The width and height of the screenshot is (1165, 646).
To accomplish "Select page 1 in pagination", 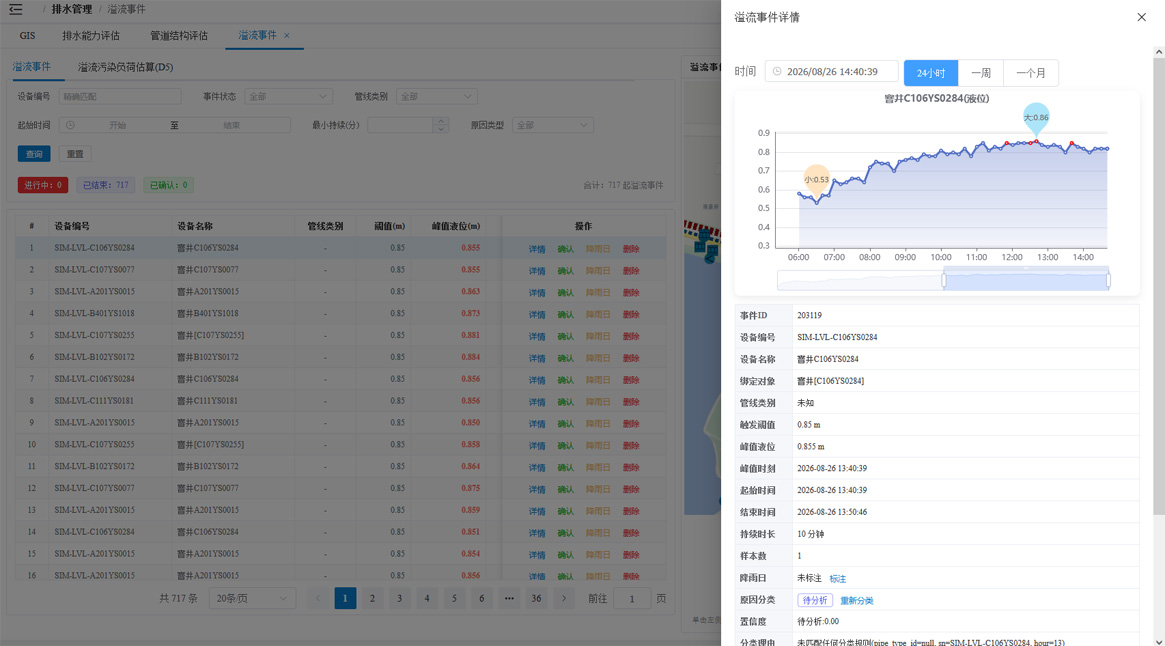I will (x=345, y=598).
